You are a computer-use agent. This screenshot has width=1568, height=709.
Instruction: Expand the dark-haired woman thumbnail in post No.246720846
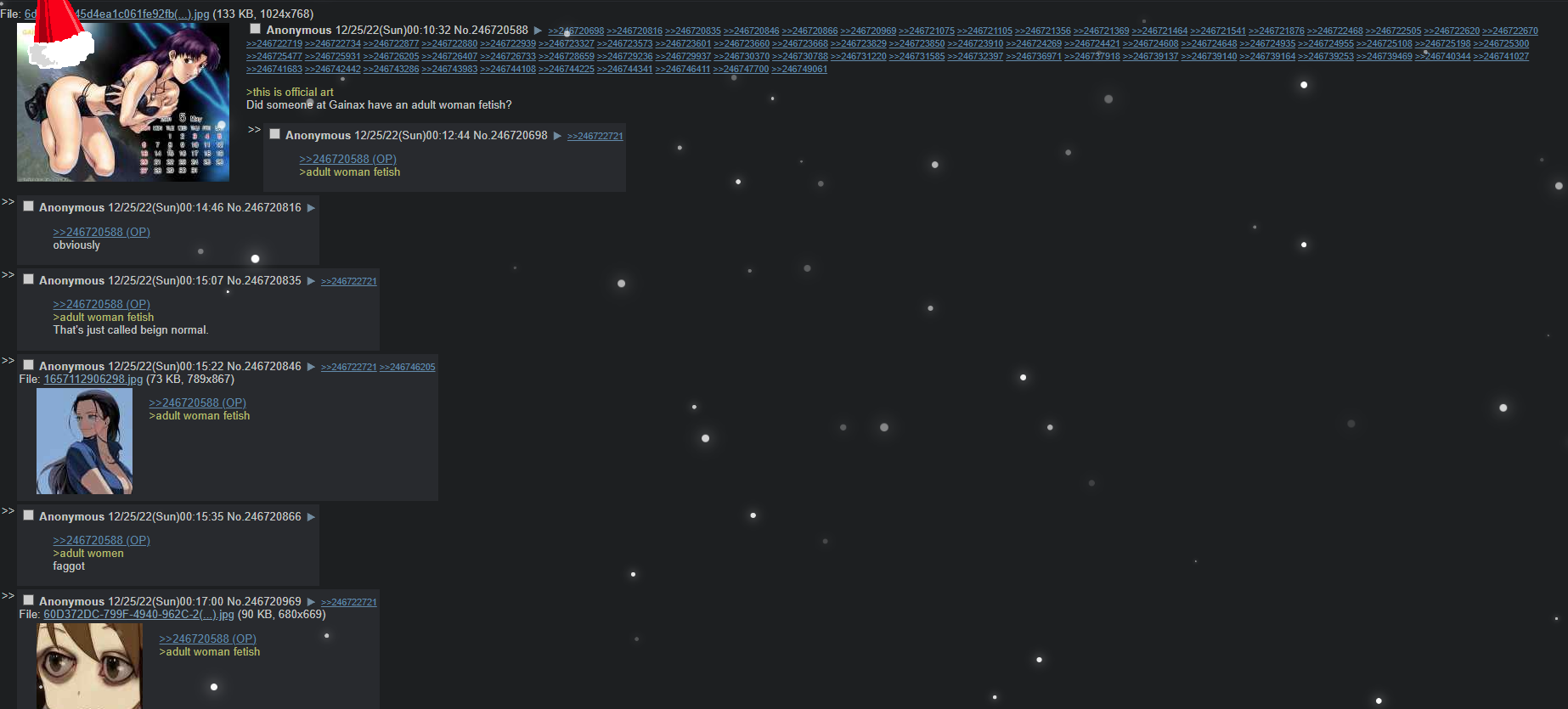click(84, 442)
